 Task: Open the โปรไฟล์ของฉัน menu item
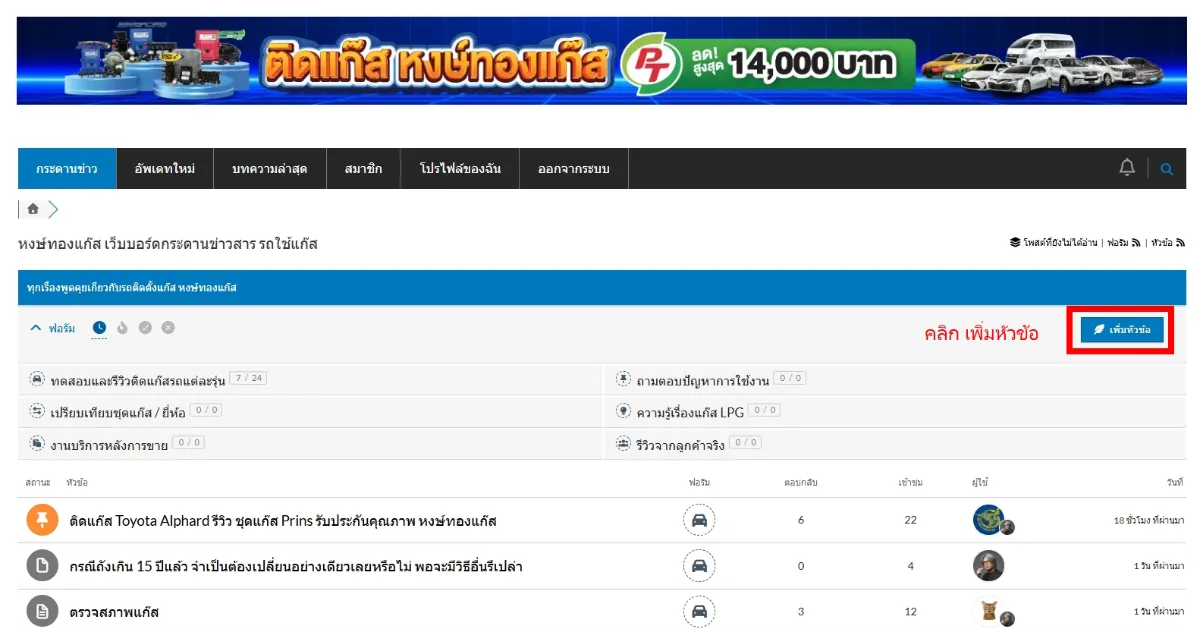tap(460, 169)
